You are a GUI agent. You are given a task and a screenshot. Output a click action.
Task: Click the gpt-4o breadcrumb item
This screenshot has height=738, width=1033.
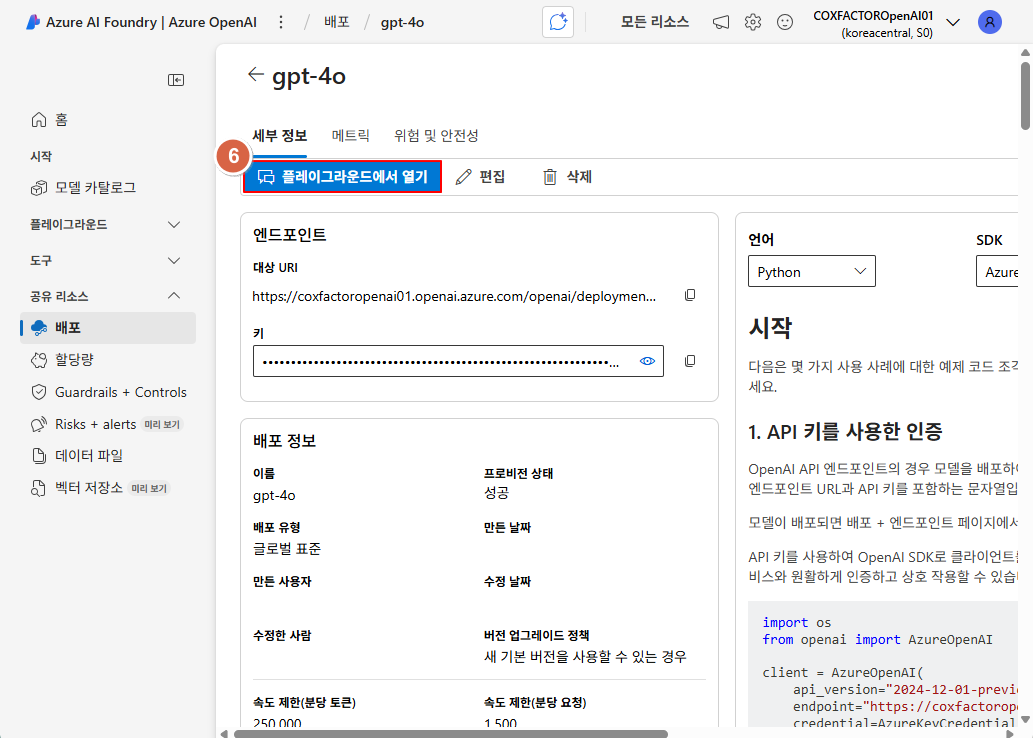[x=403, y=22]
